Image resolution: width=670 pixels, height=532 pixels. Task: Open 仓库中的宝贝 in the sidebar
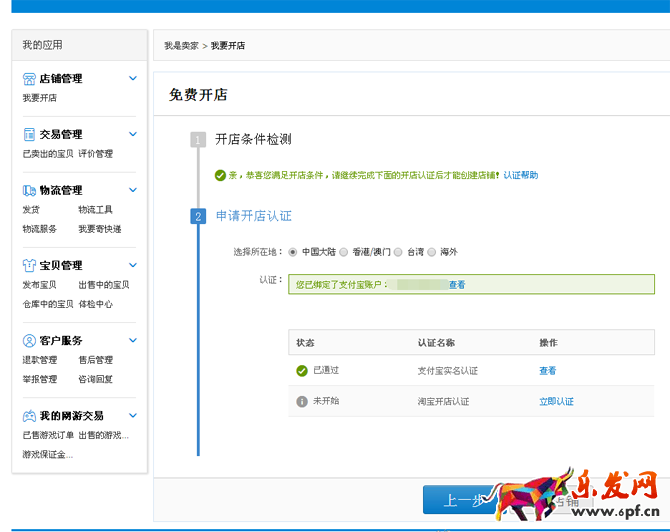coord(48,304)
